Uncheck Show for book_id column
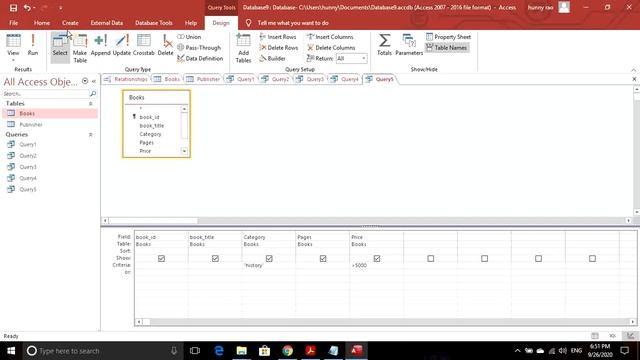 161,258
